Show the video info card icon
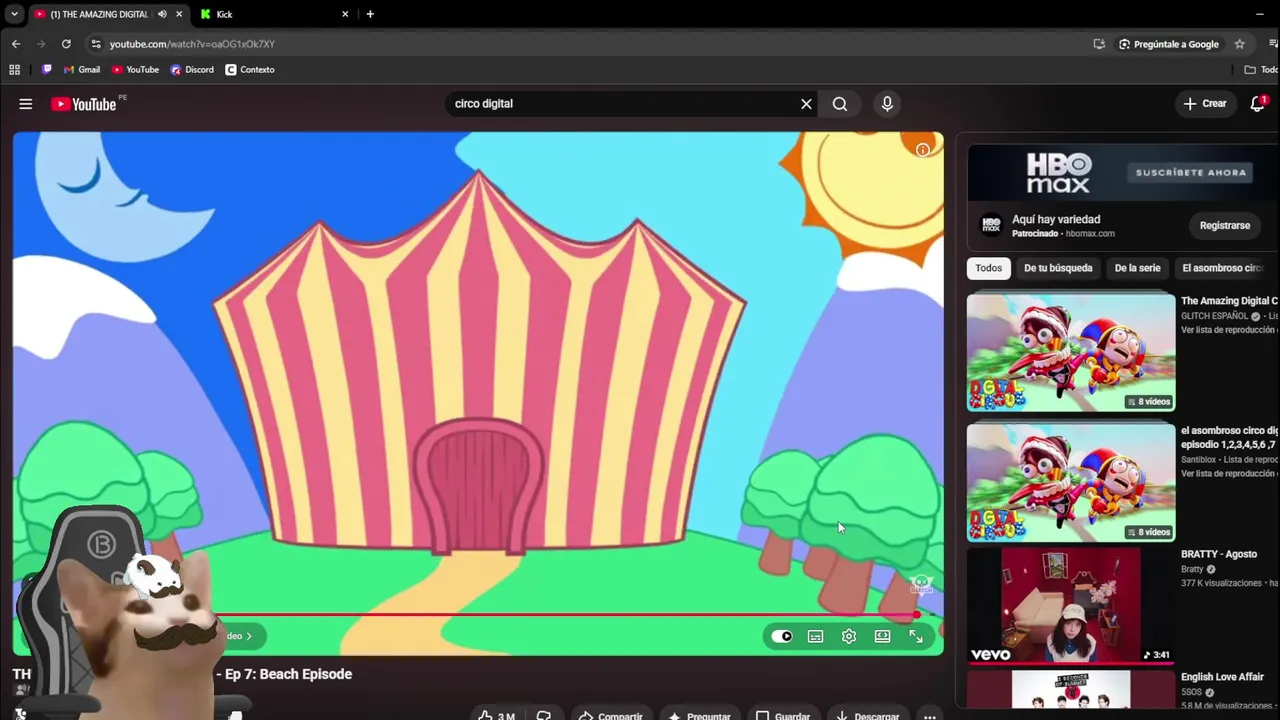Image resolution: width=1280 pixels, height=720 pixels. click(x=923, y=150)
